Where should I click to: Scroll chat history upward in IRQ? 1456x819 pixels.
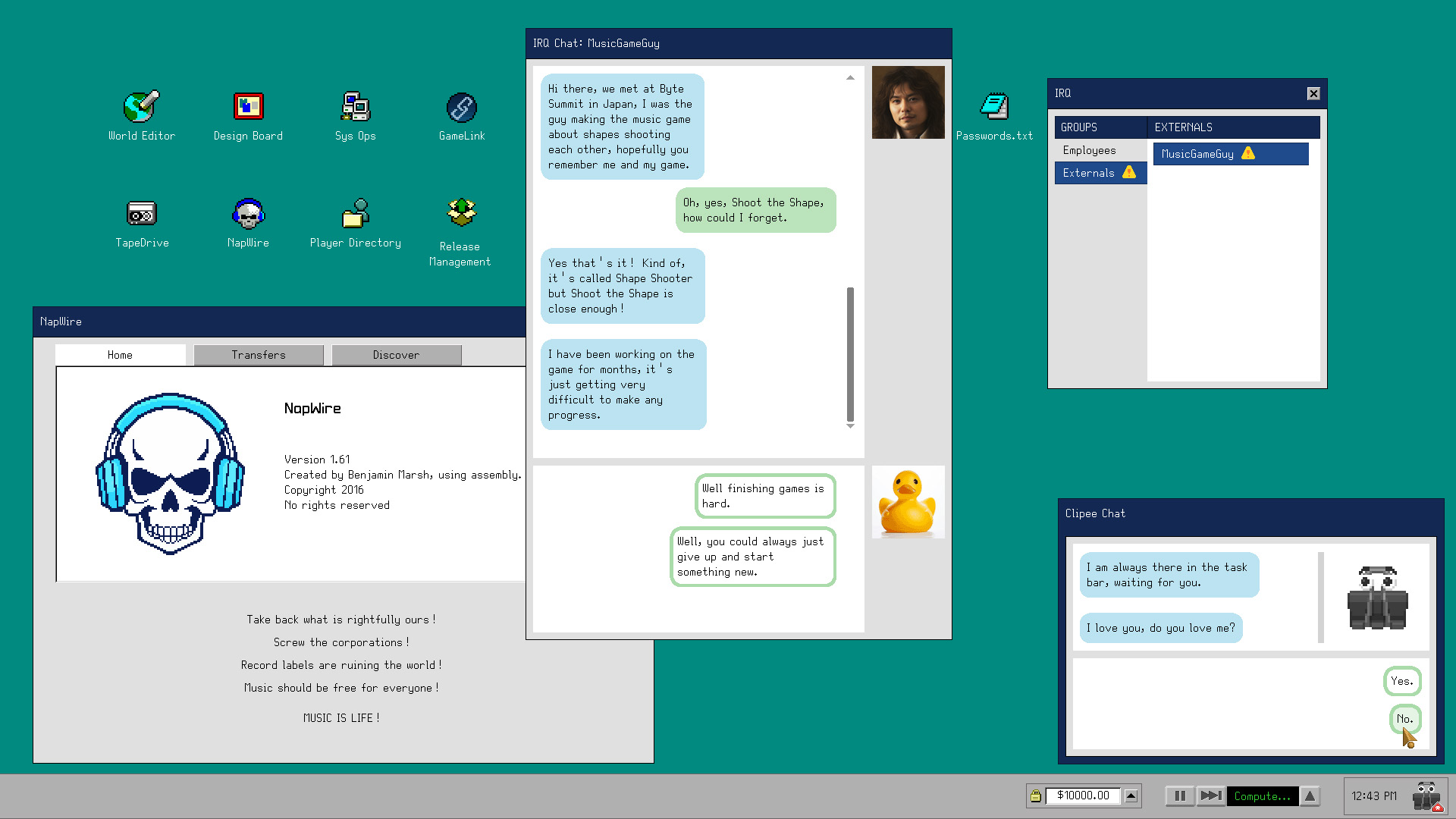(x=850, y=78)
